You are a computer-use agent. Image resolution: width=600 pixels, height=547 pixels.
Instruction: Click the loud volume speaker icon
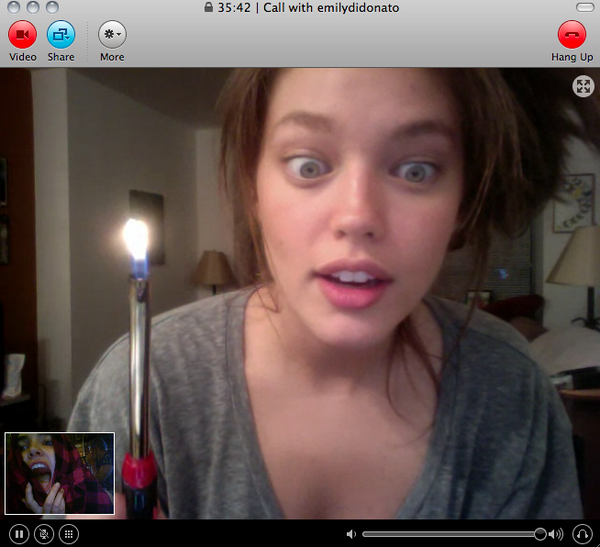tap(556, 534)
